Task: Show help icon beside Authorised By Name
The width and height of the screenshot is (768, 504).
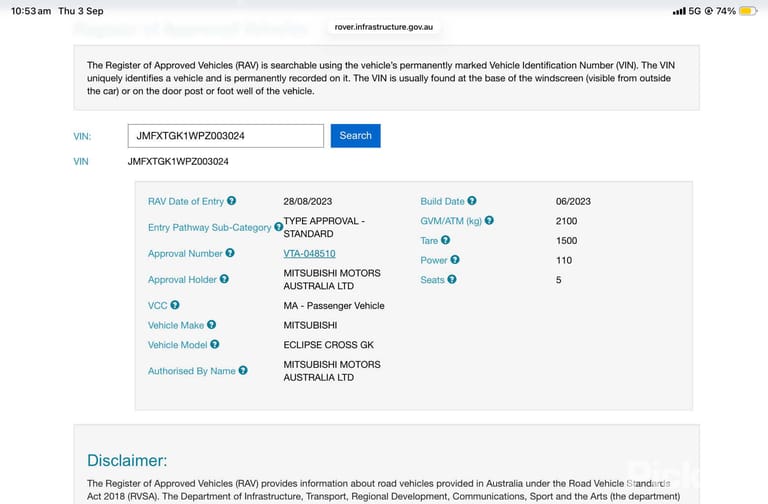Action: [x=243, y=371]
